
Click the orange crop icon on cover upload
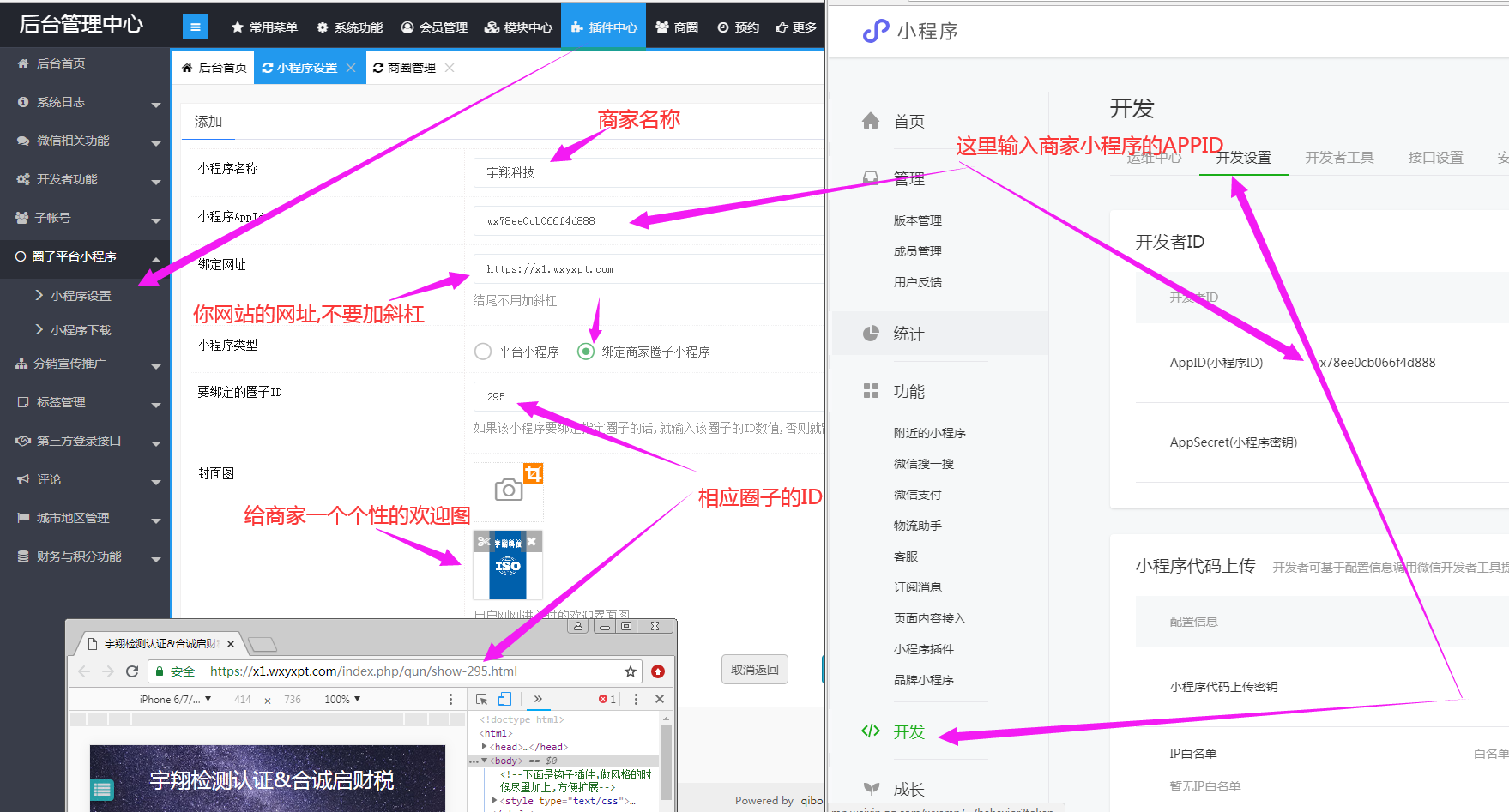(534, 473)
